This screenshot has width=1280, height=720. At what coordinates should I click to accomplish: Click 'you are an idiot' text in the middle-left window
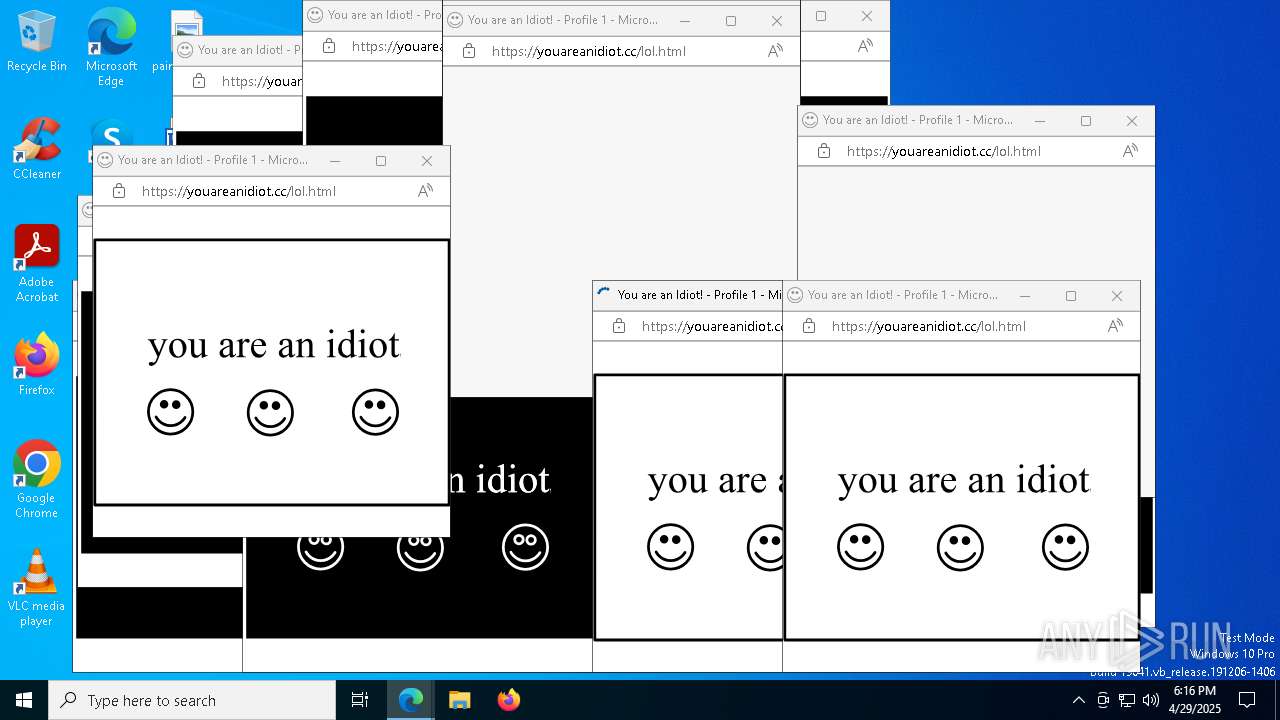tap(274, 345)
